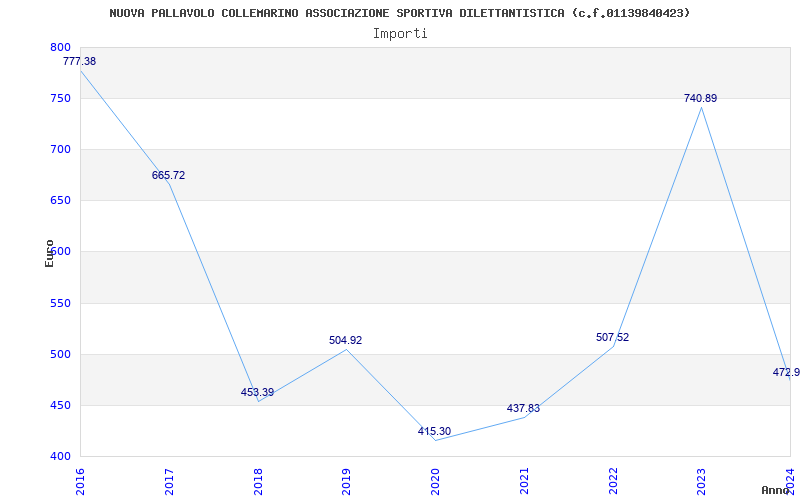The image size is (800, 500).
Task: Click the 2019 year axis label
Action: click(x=346, y=481)
